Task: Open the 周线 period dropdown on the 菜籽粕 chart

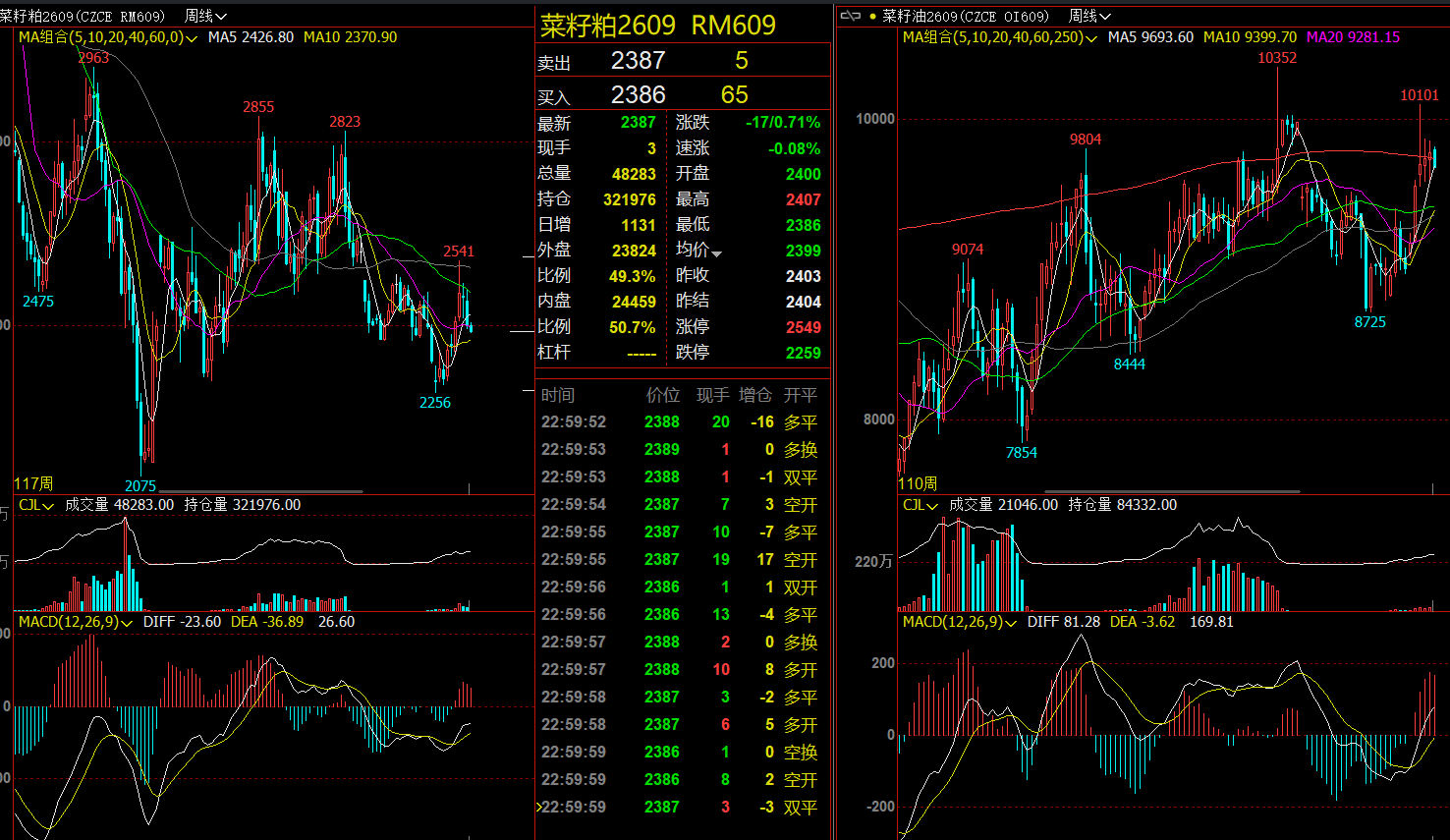Action: [x=205, y=16]
